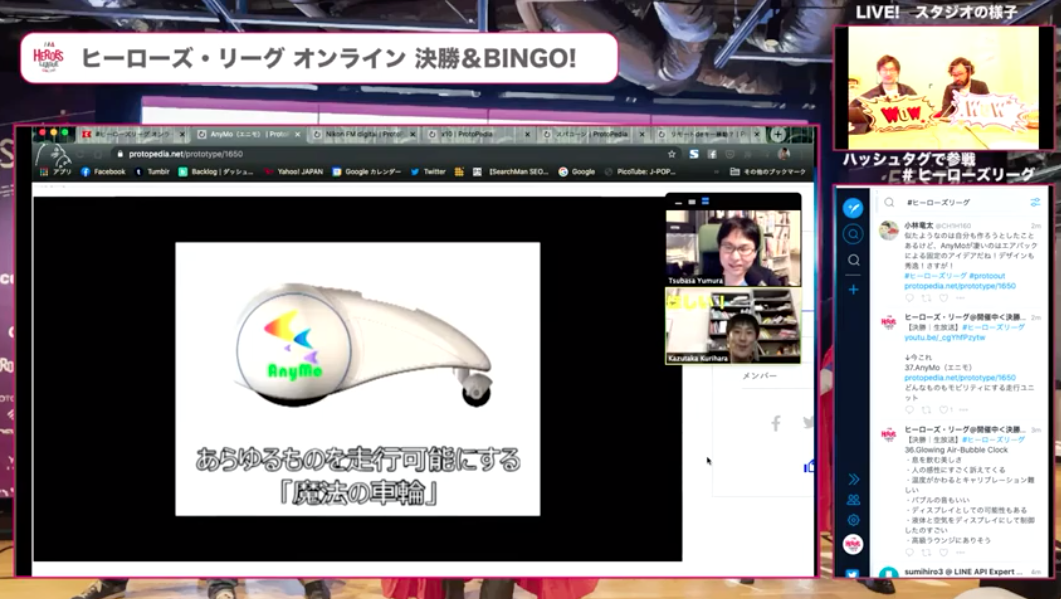
Task: Like the Glowing Air-Bubble Clock tweet
Action: (x=944, y=553)
